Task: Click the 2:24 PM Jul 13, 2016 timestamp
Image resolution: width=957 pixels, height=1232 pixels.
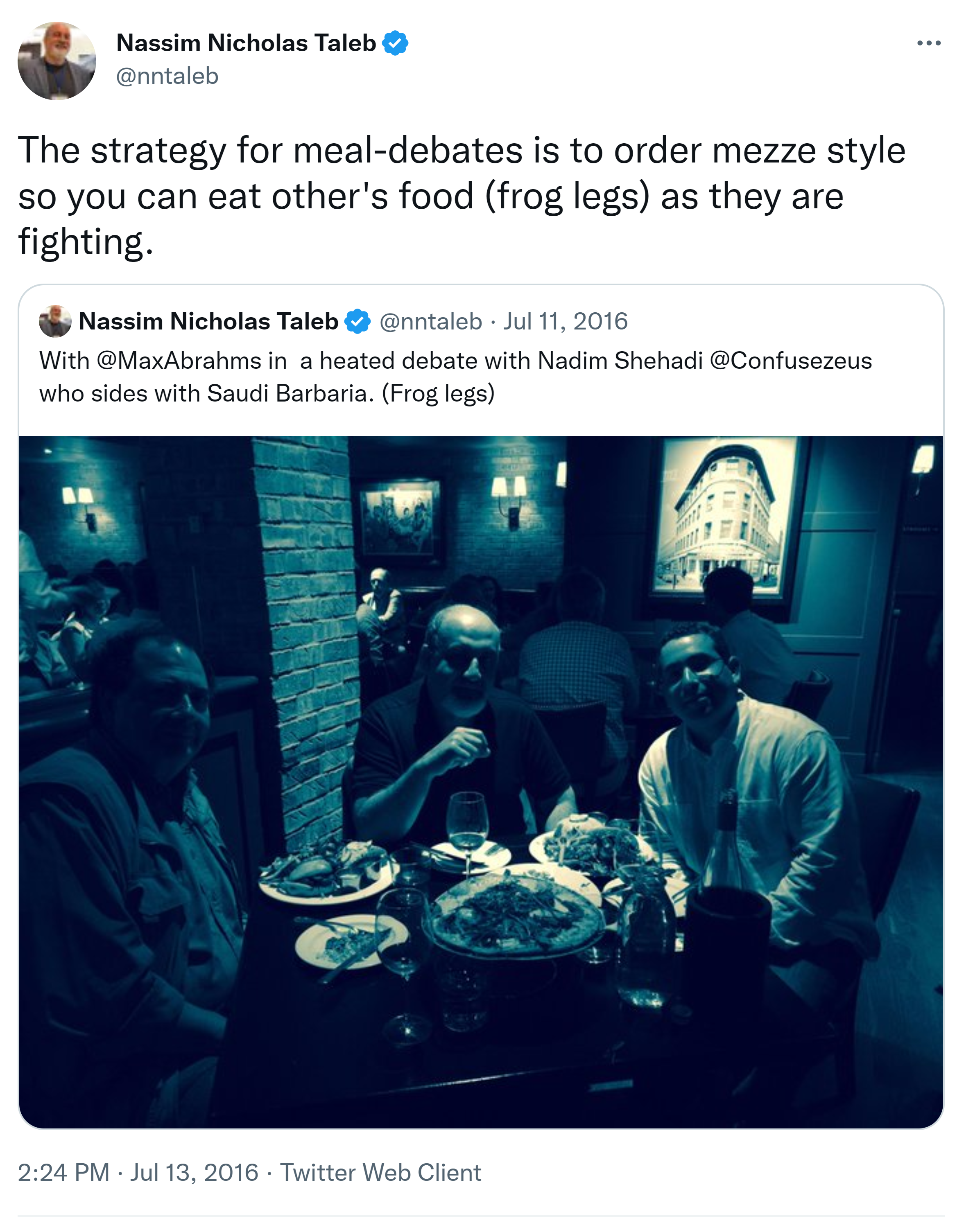Action: [138, 1173]
